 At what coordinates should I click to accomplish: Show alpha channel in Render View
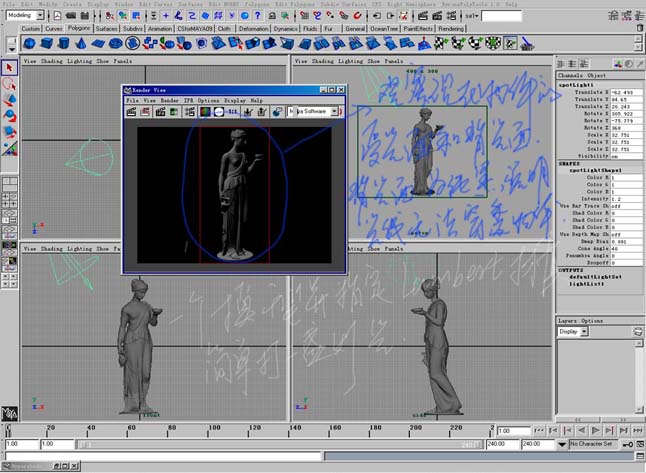pyautogui.click(x=219, y=112)
